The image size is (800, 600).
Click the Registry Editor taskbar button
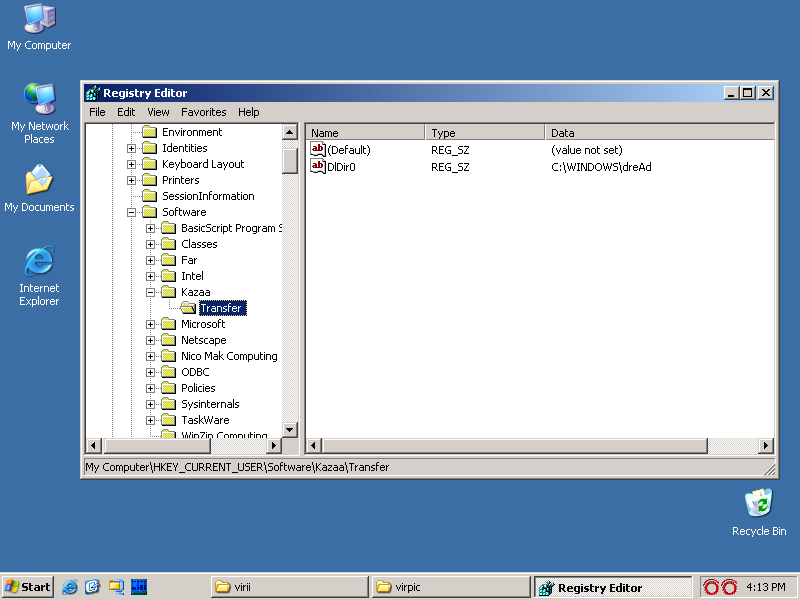[613, 587]
